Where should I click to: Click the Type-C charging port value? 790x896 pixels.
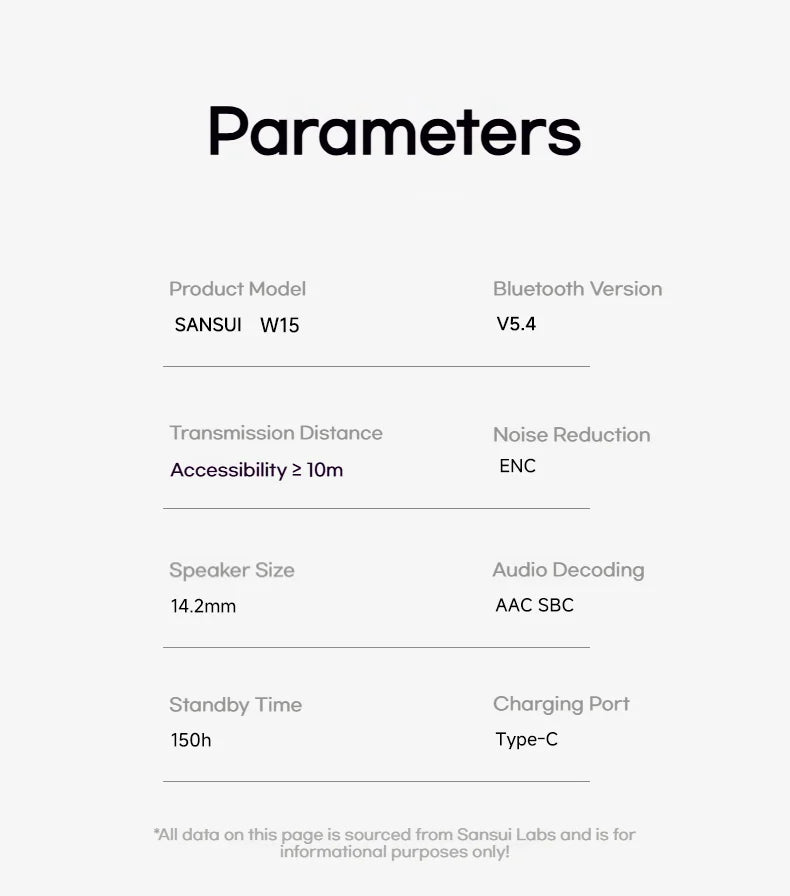tap(526, 739)
